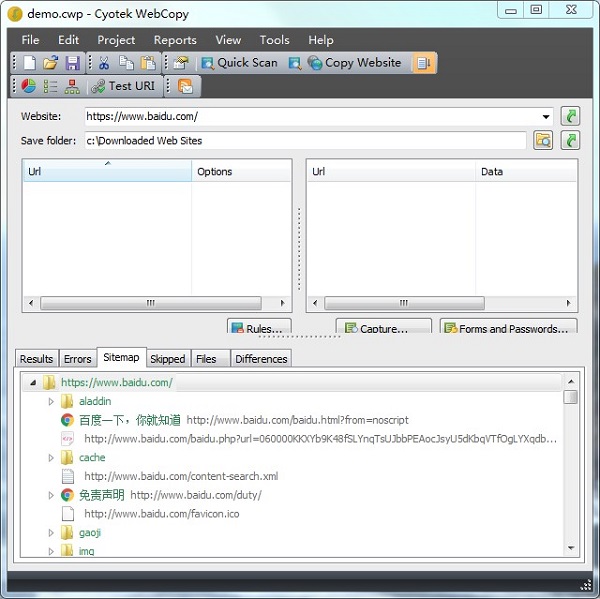
Task: Save project with the floppy disk icon
Action: 72,63
